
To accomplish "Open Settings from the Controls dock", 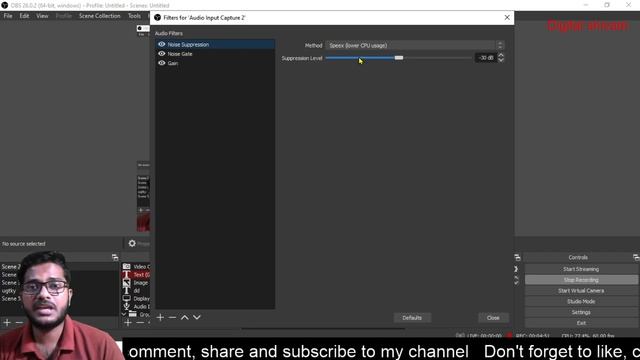I will point(581,312).
